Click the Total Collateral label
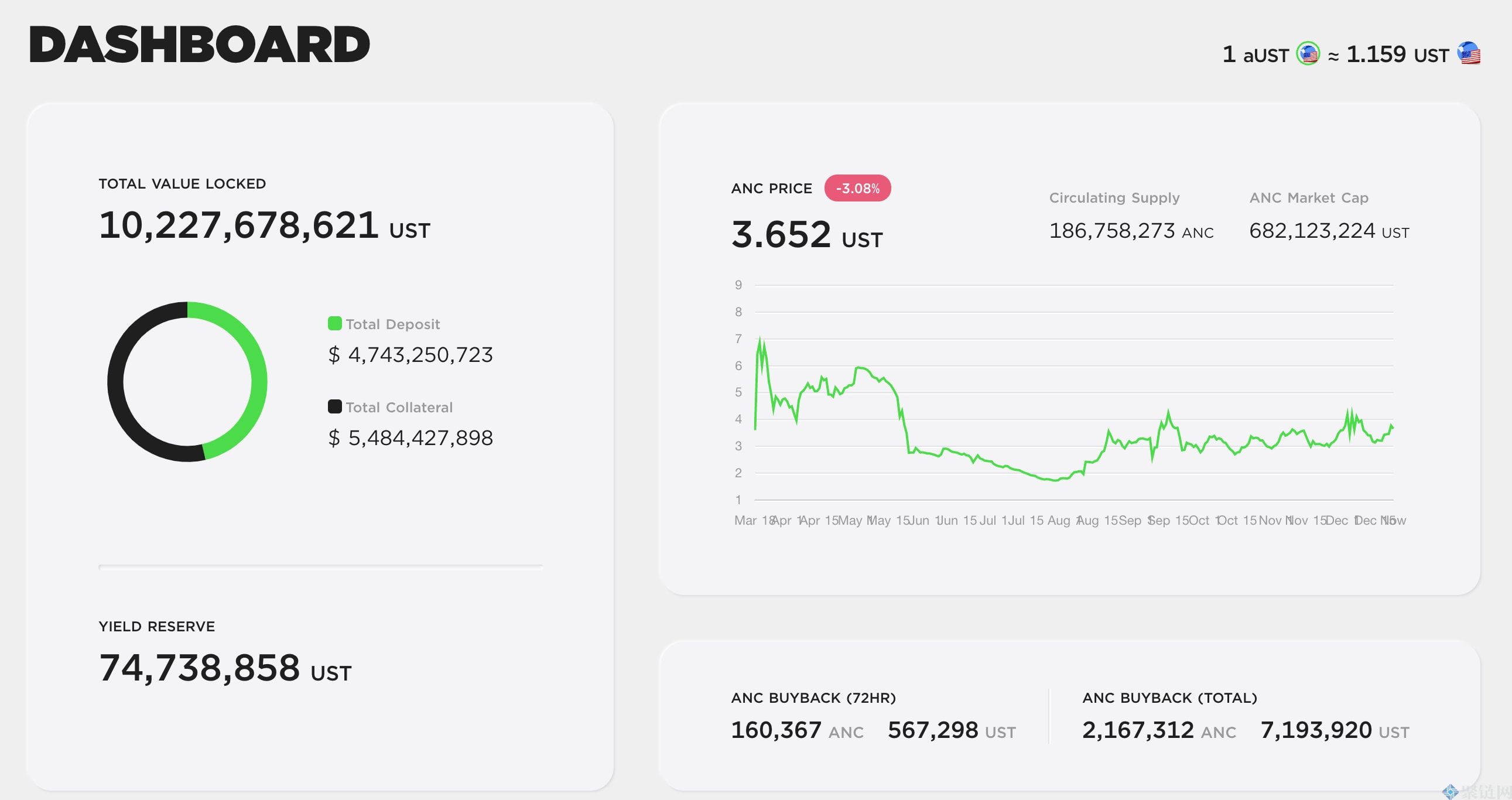This screenshot has width=1512, height=800. (x=399, y=408)
